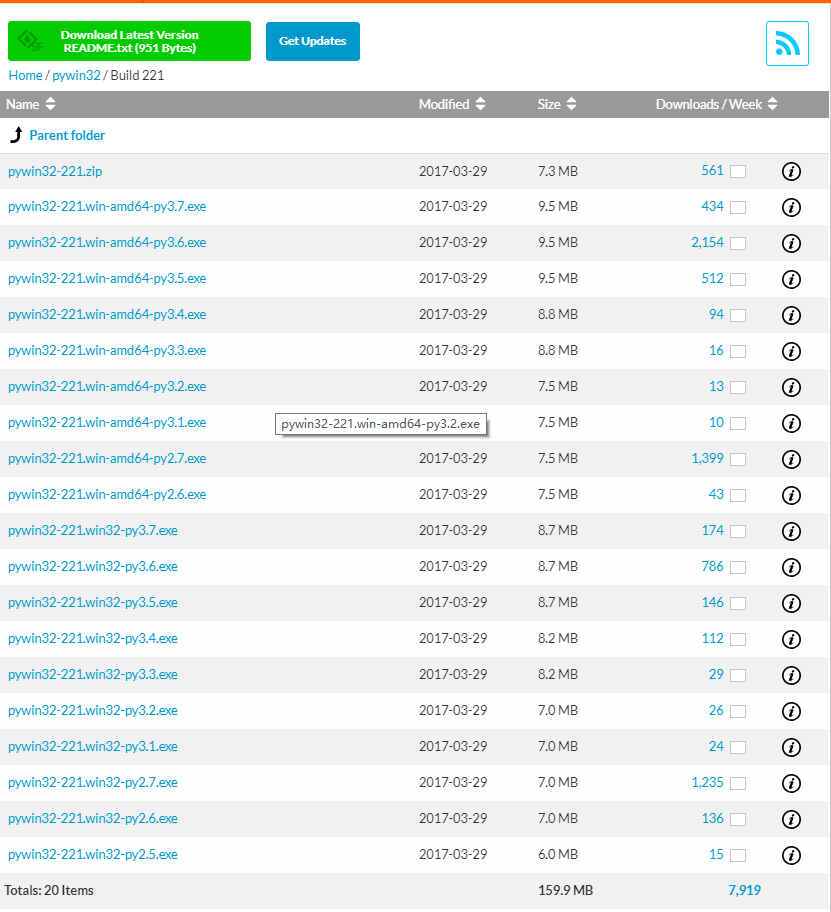831x912 pixels.
Task: Show info for win32-py3.1.exe file
Action: 791,747
